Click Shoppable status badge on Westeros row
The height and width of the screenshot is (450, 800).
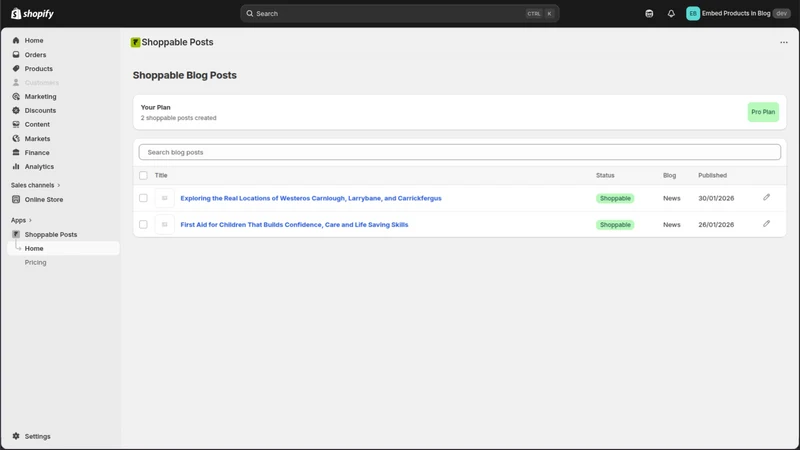pyautogui.click(x=615, y=198)
